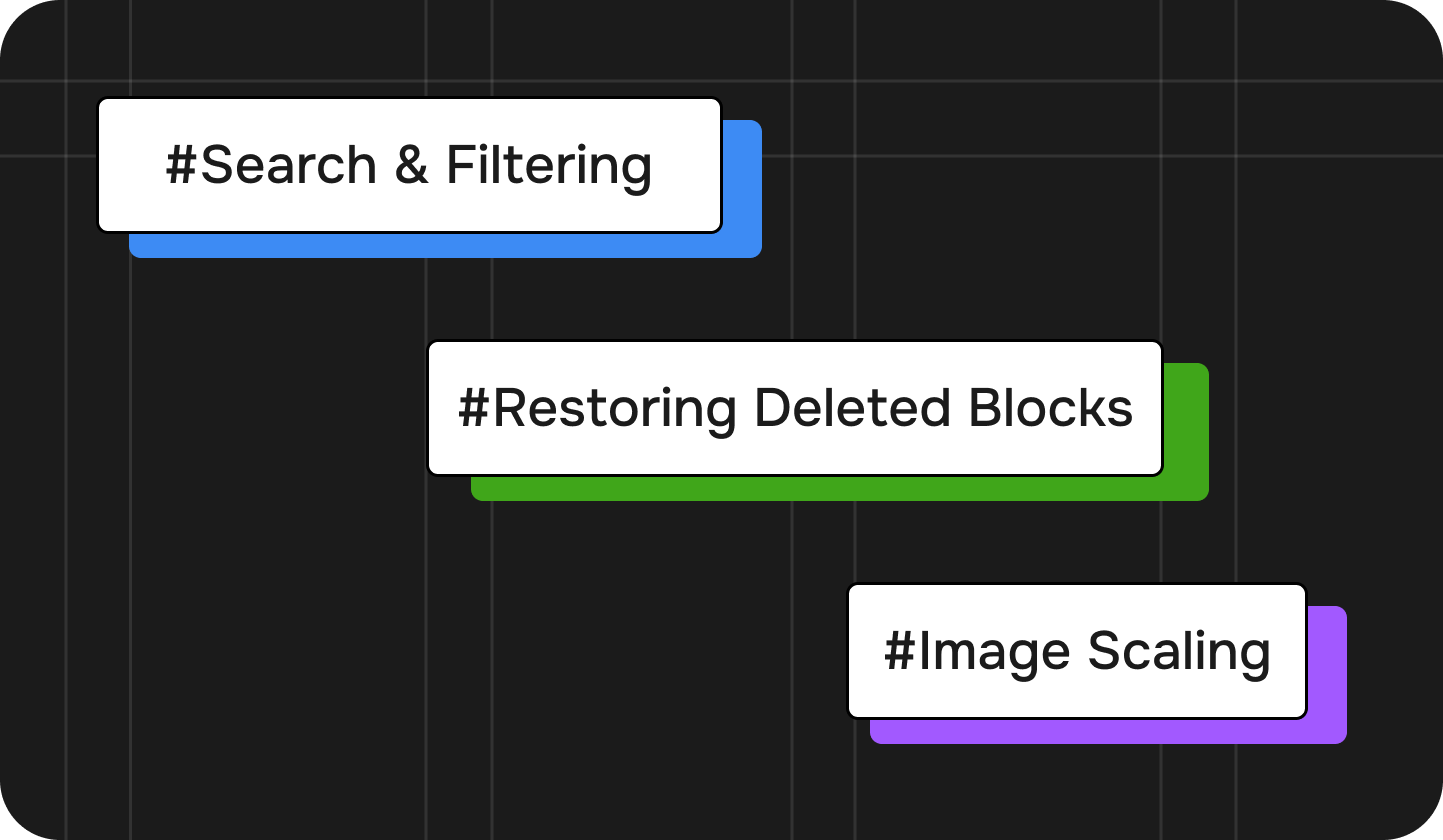Click the ampersand in Search & Filtering

click(411, 165)
